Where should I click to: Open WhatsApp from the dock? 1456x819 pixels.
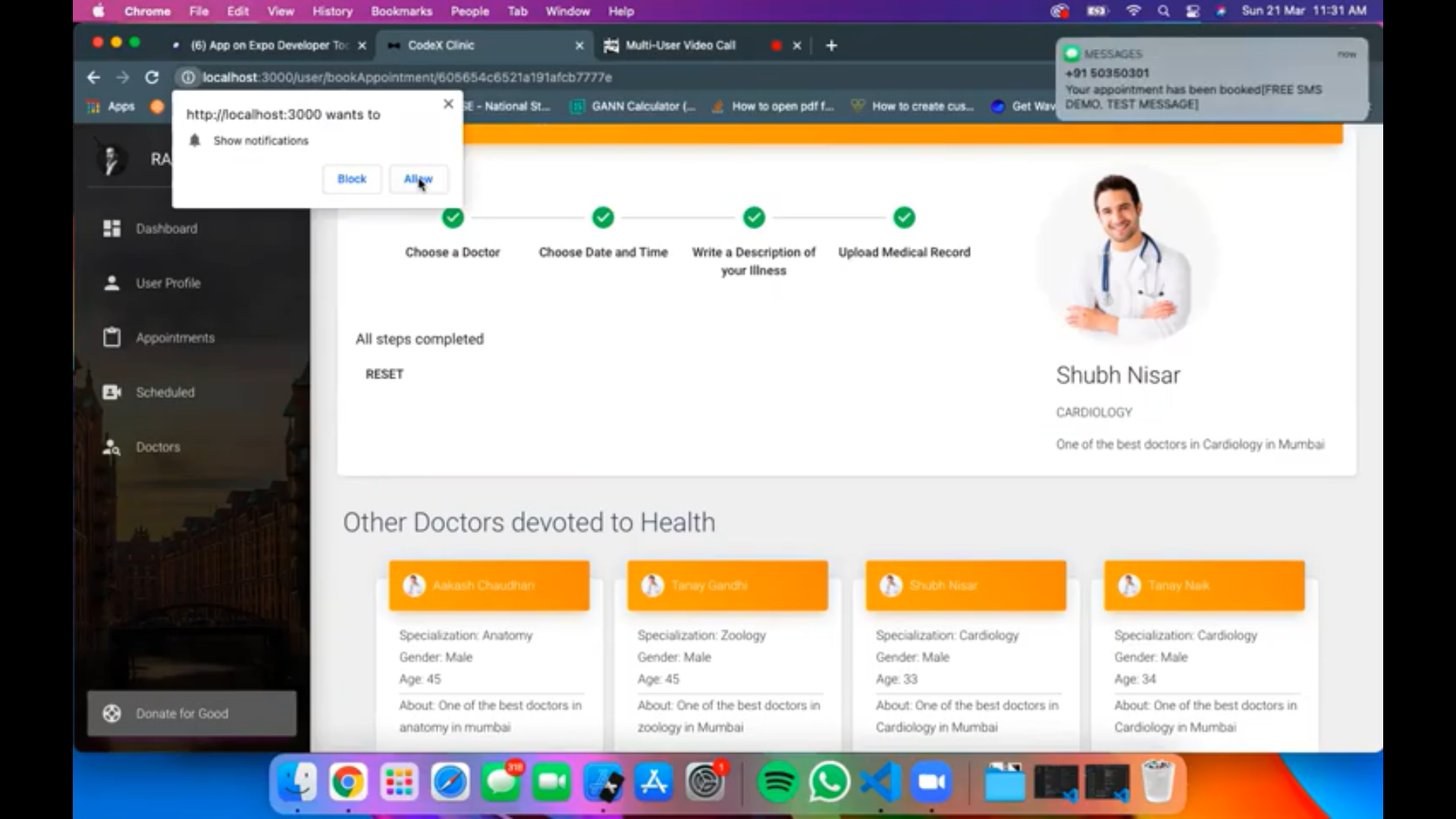pos(829,782)
